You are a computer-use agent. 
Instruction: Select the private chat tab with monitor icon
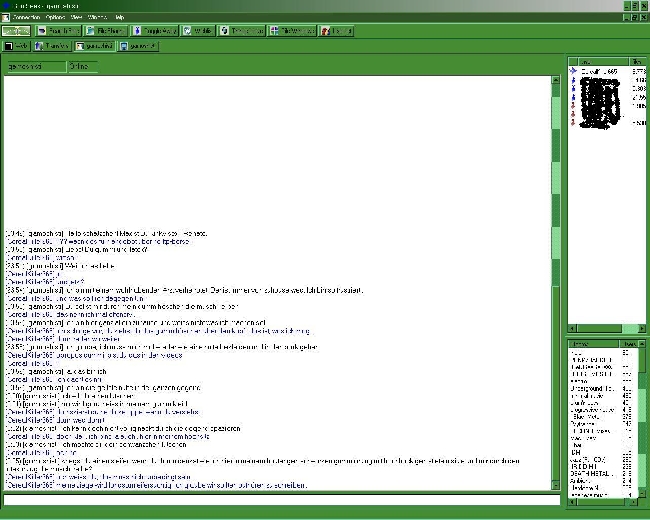click(137, 46)
